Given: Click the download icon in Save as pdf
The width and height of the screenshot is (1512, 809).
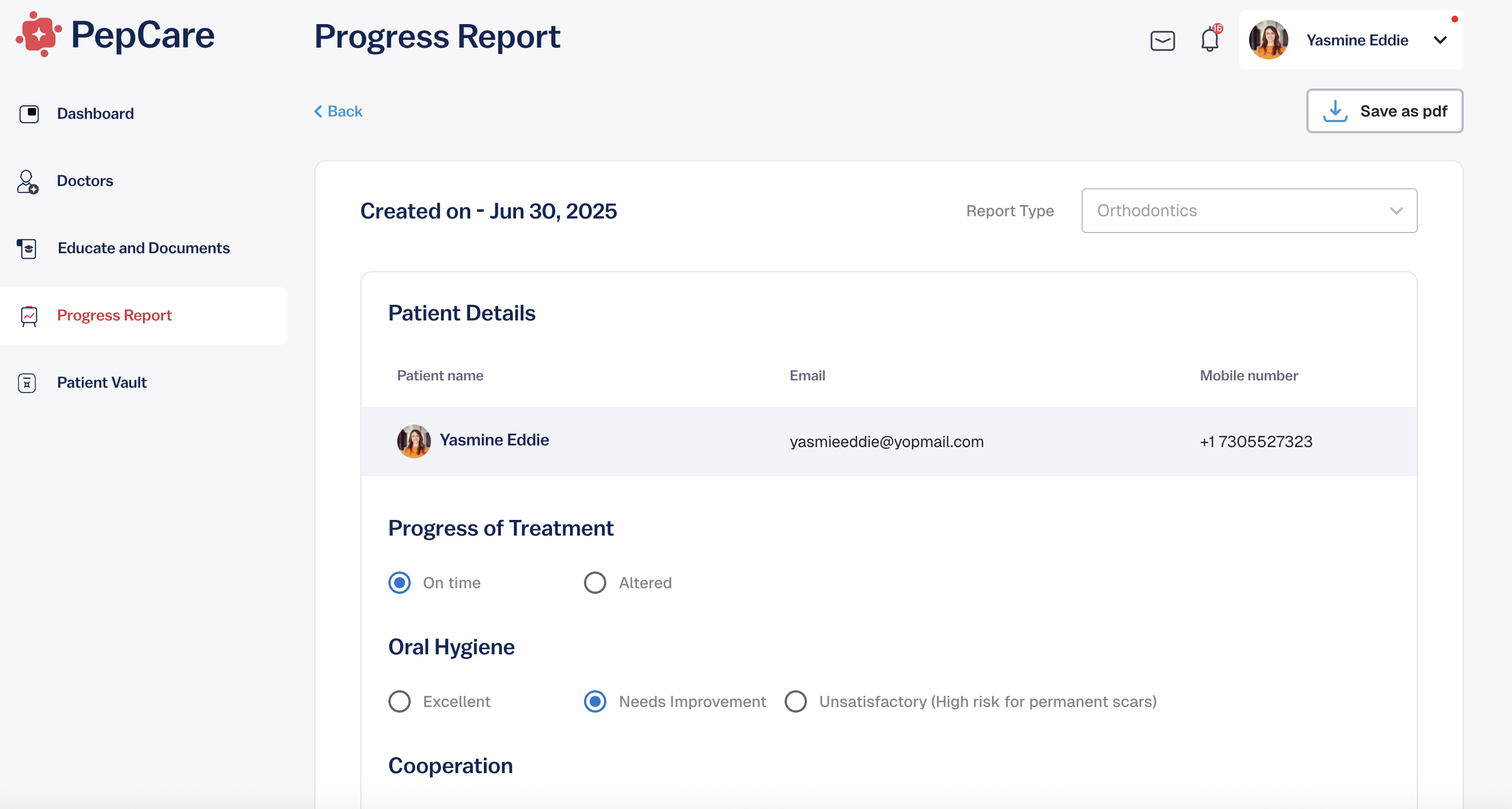Looking at the screenshot, I should (1335, 111).
